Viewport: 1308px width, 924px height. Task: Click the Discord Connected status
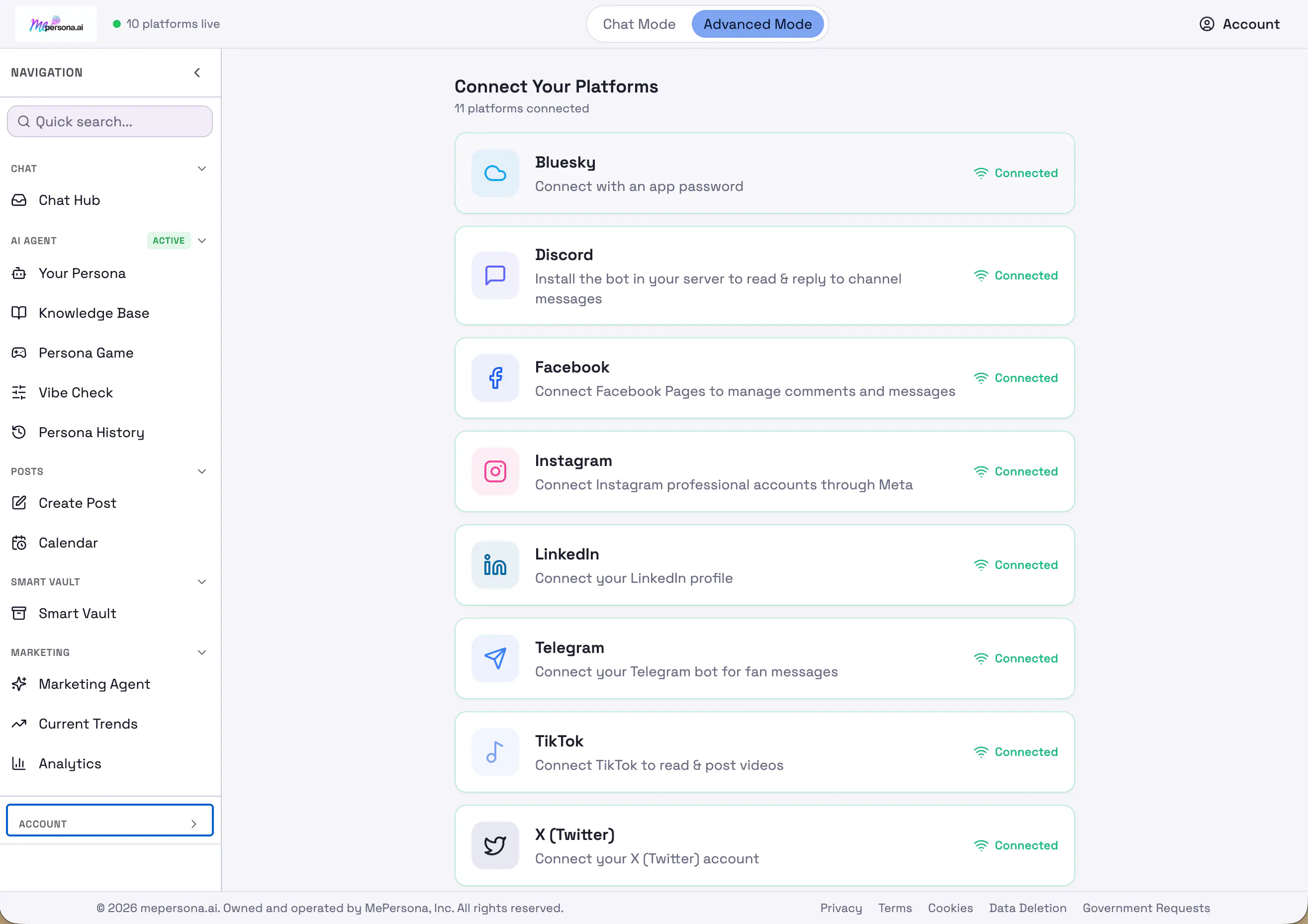tap(1016, 276)
